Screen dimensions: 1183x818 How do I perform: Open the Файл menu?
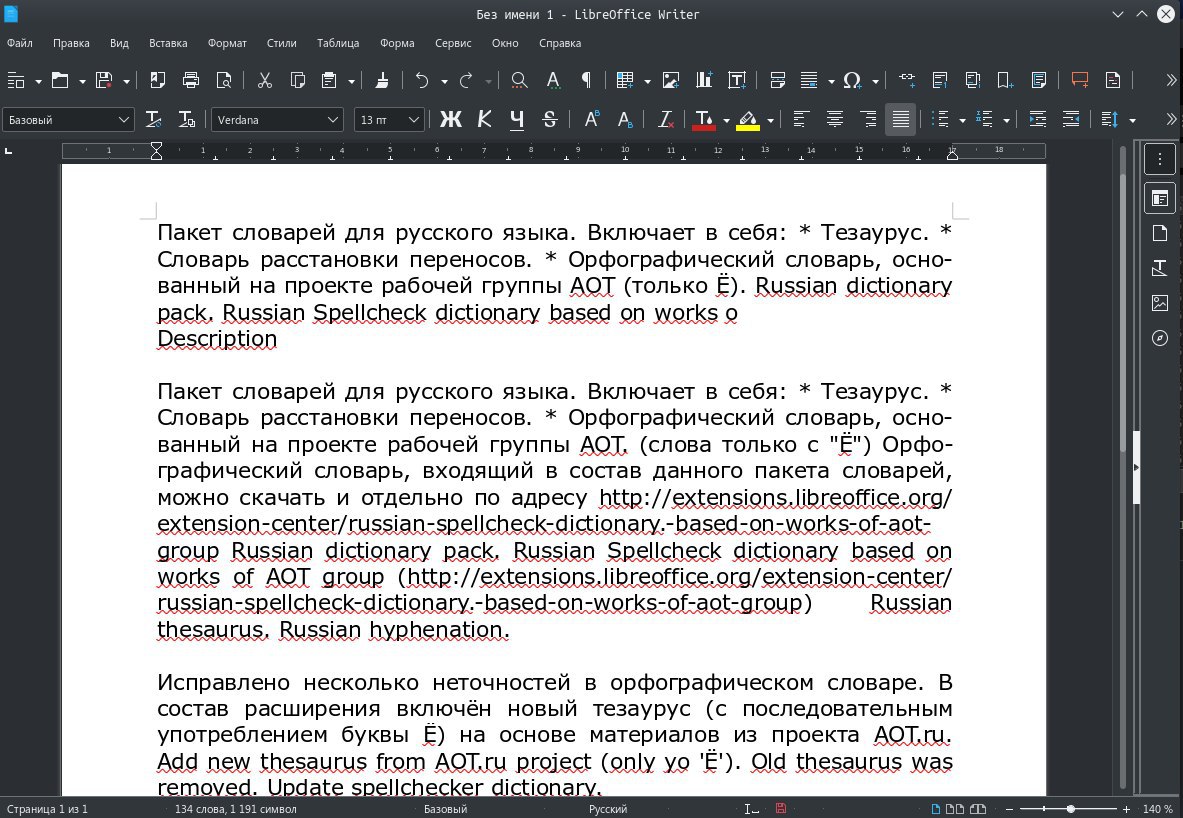tap(20, 43)
